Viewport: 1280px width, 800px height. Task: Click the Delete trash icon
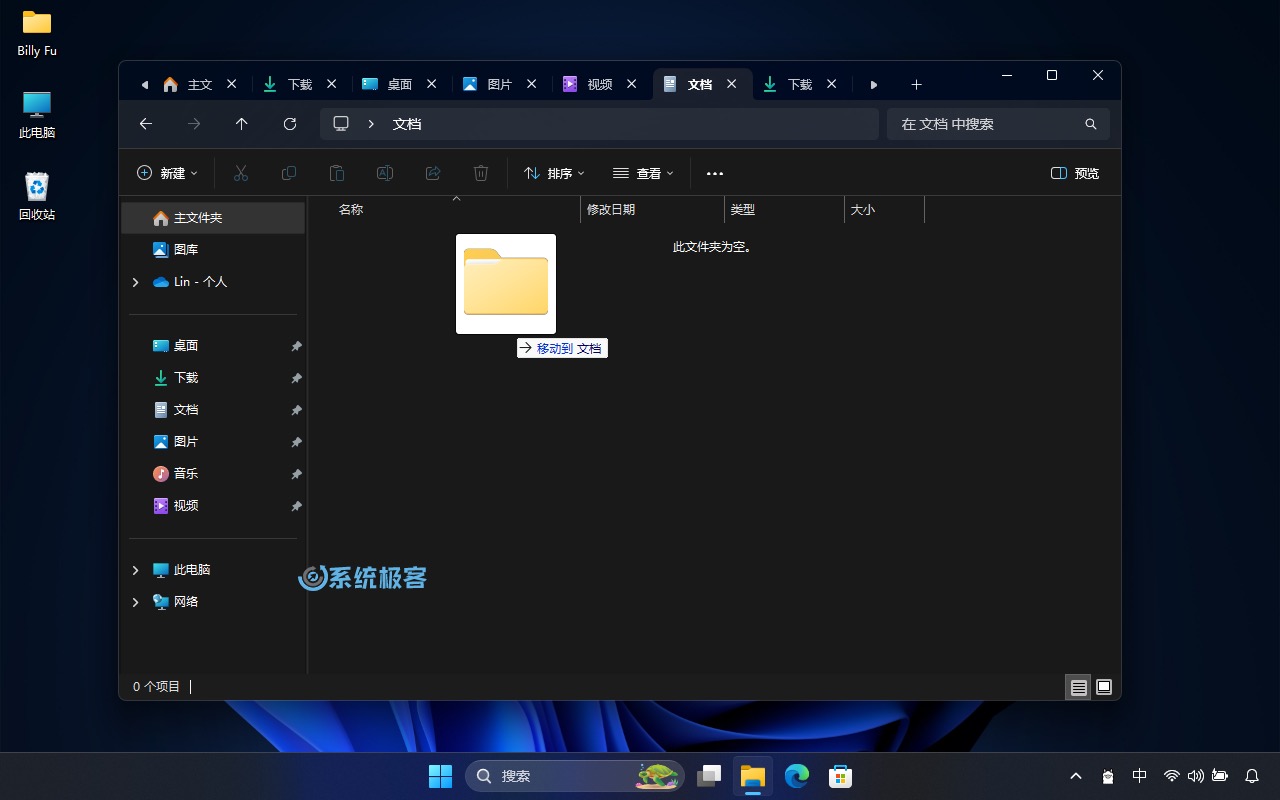tap(481, 173)
